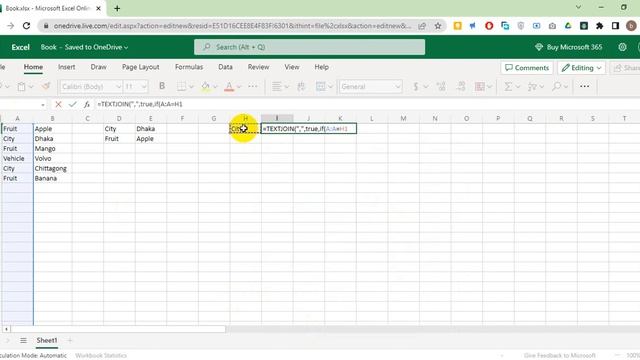640x360 pixels.
Task: Confirm formula with checkmark icon
Action: pos(73,104)
